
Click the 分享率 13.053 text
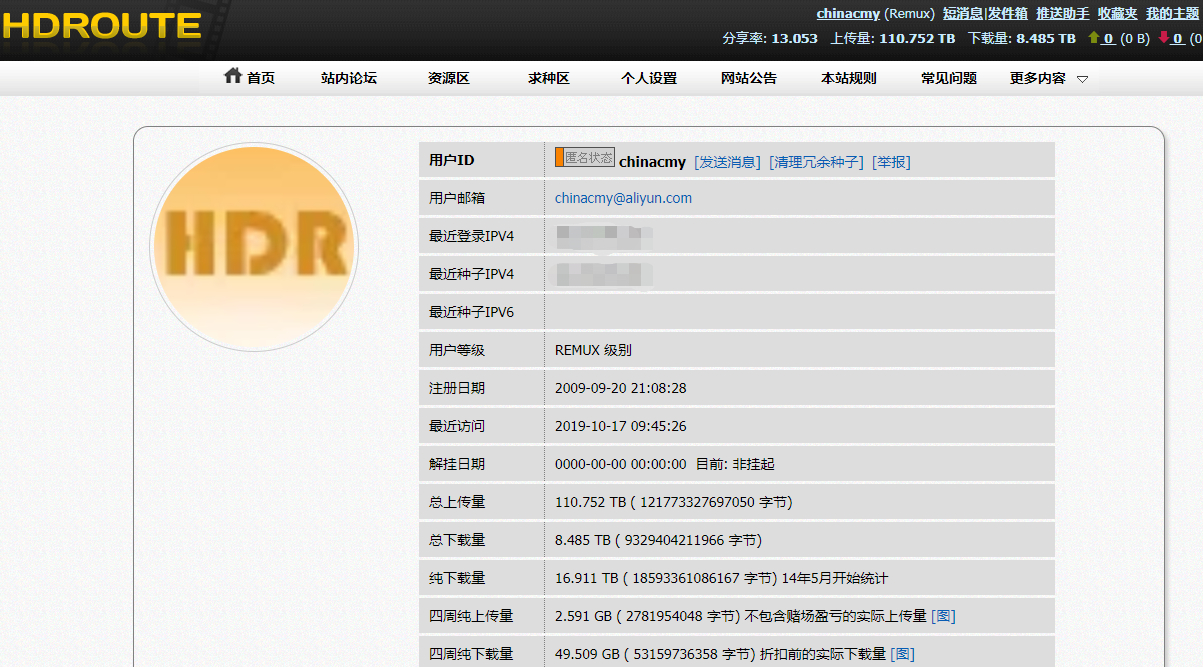(x=770, y=39)
